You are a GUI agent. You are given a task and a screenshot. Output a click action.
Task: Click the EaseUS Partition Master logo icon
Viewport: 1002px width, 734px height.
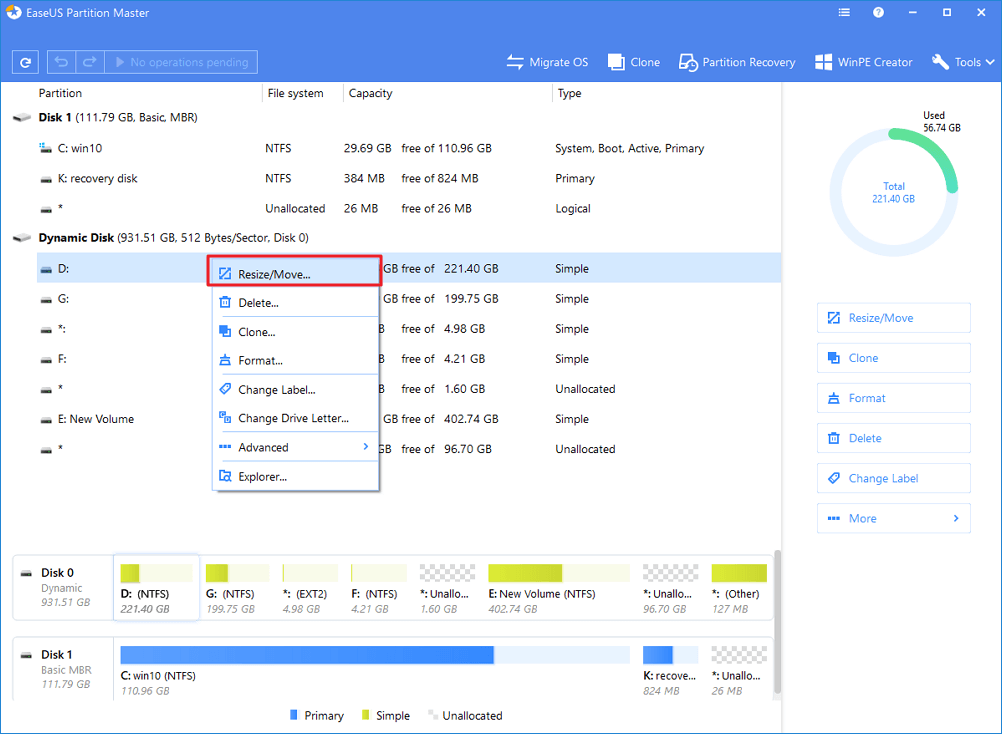[13, 12]
